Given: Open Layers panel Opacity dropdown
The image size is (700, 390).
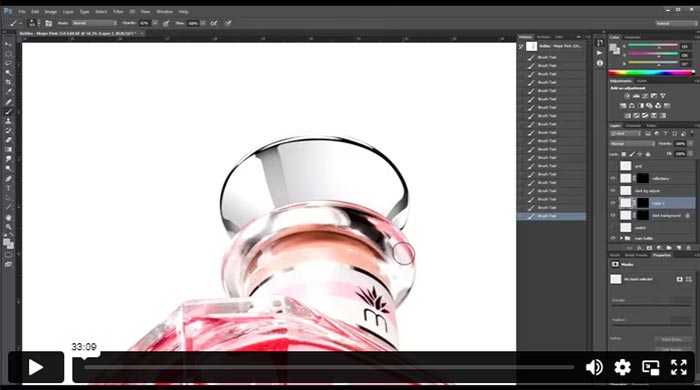Looking at the screenshot, I should click(690, 144).
